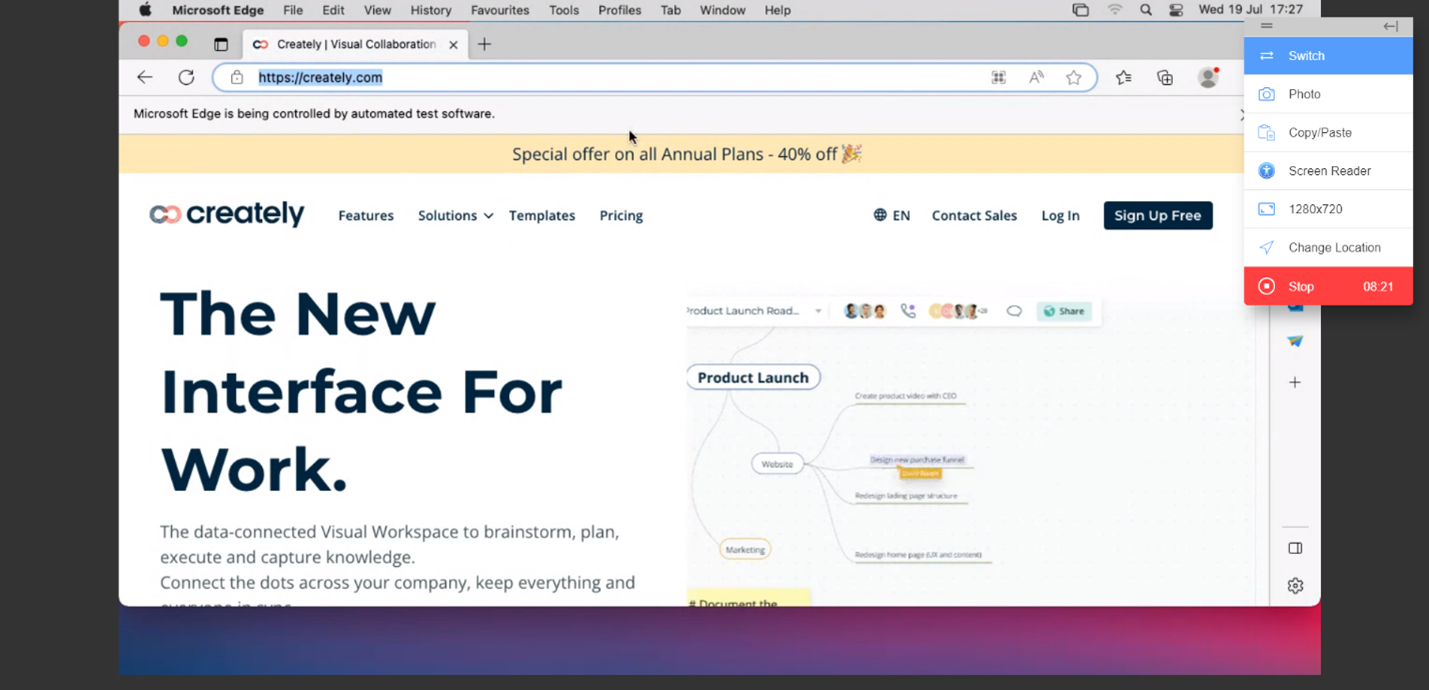
Task: Open a new tab with plus button
Action: [x=484, y=44]
